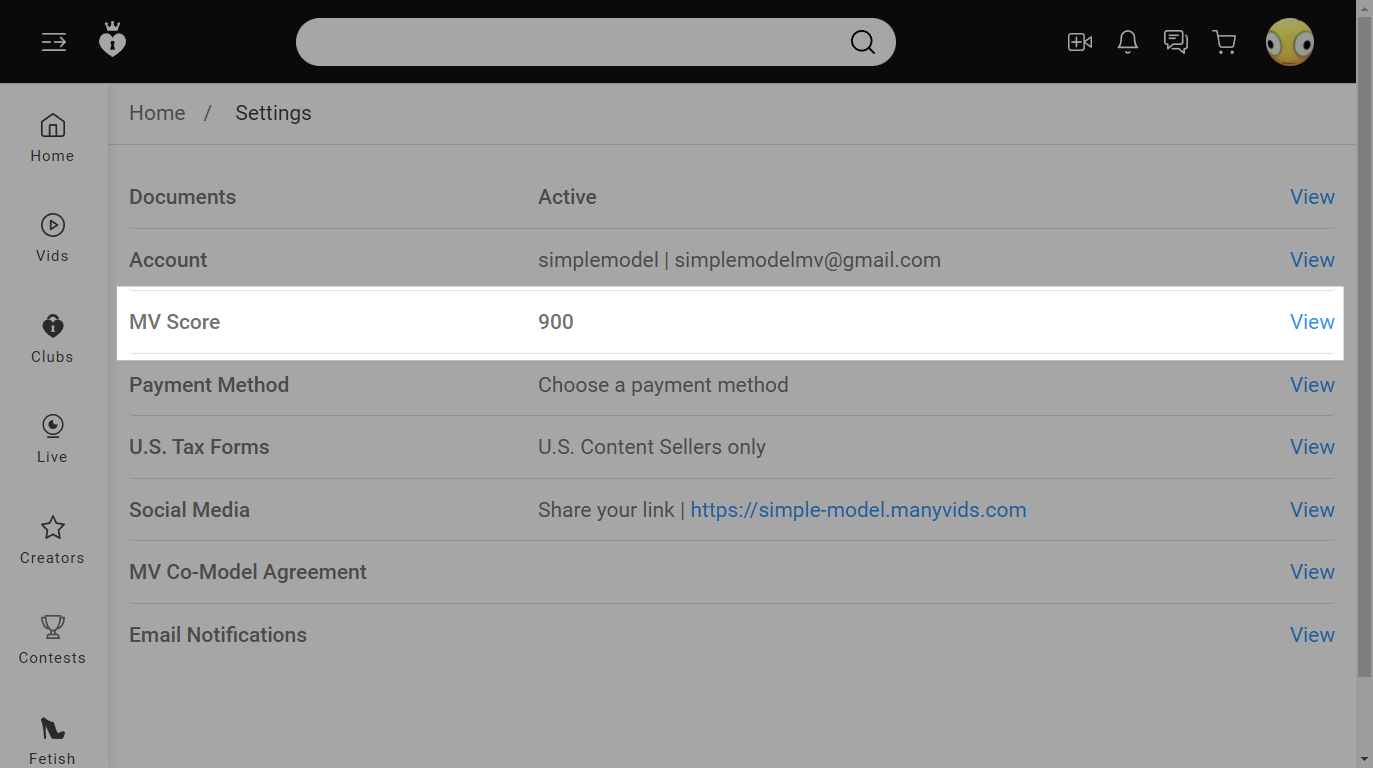Open the simple-model.manyvids.com link
This screenshot has height=768, width=1373.
858,510
